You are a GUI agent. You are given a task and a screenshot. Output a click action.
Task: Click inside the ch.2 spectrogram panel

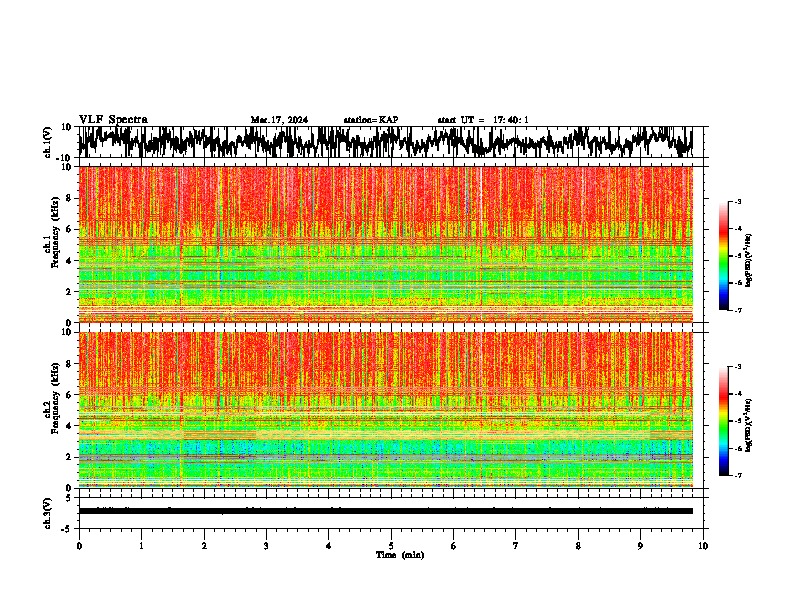386,410
